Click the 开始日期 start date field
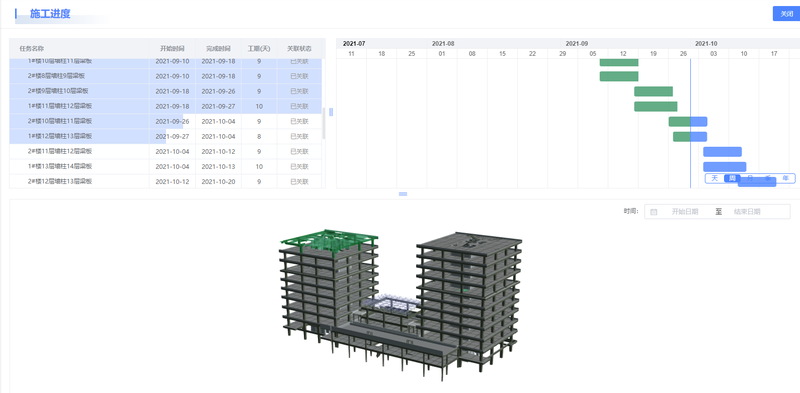800x393 pixels. [685, 212]
